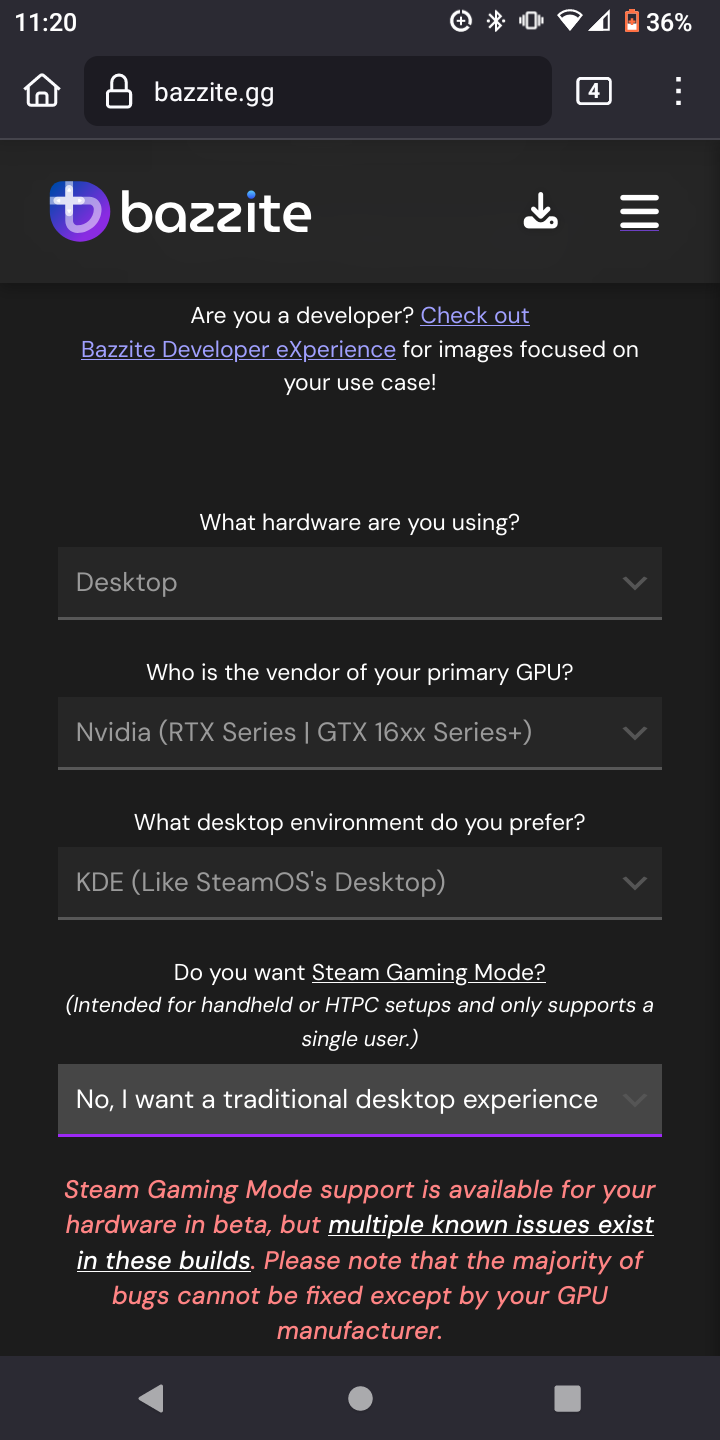This screenshot has height=1440, width=720.
Task: Open the KDE desktop environment dropdown
Action: (x=360, y=883)
